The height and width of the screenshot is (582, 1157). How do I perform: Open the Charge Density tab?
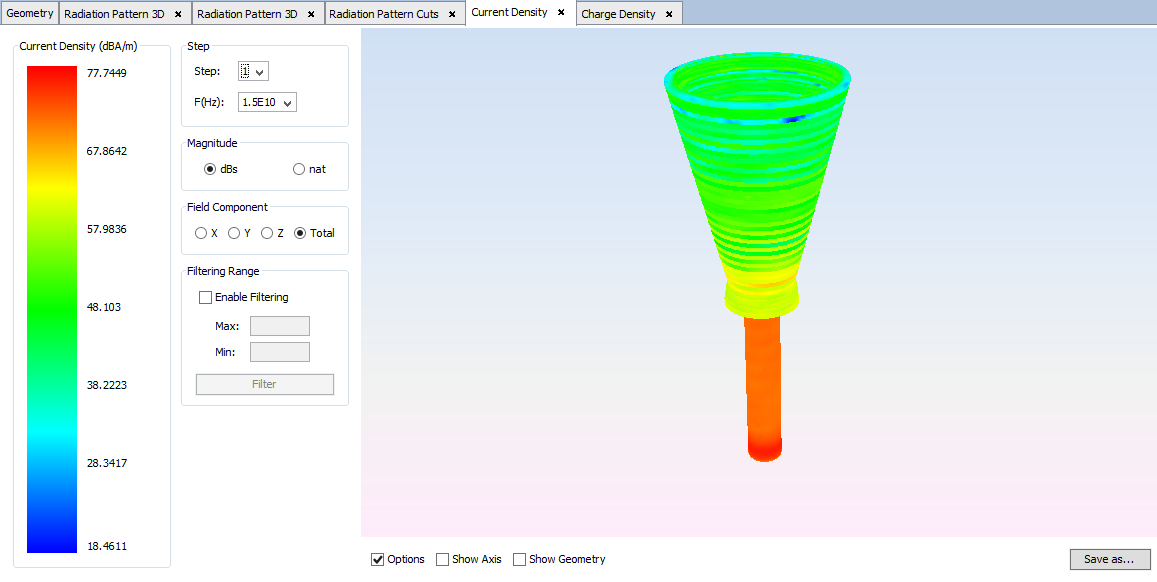[x=618, y=14]
